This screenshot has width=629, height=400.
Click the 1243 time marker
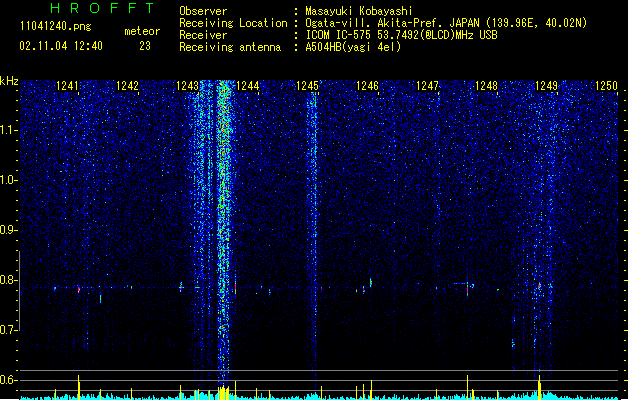tap(187, 85)
